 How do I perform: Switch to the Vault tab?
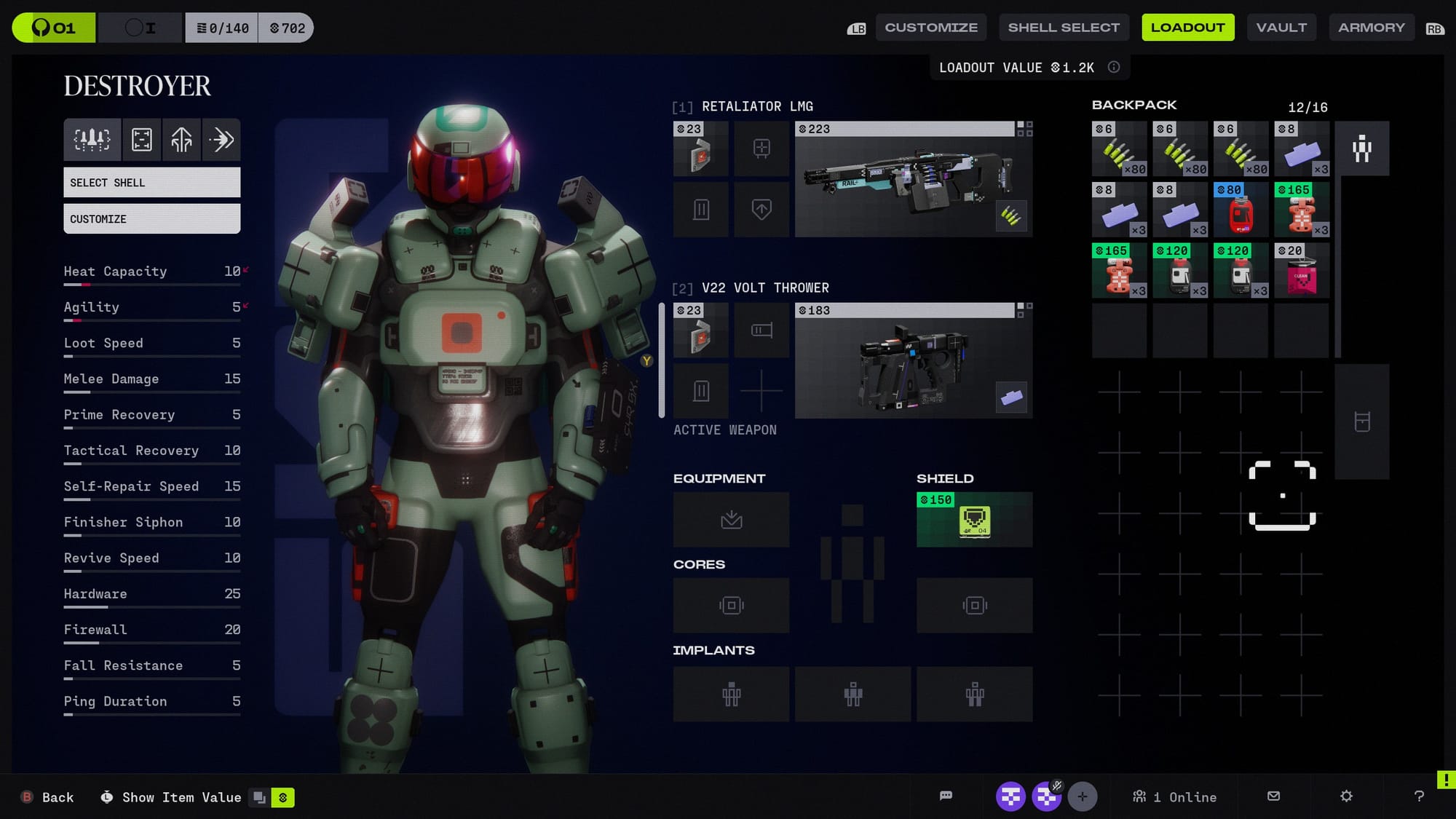click(x=1281, y=28)
